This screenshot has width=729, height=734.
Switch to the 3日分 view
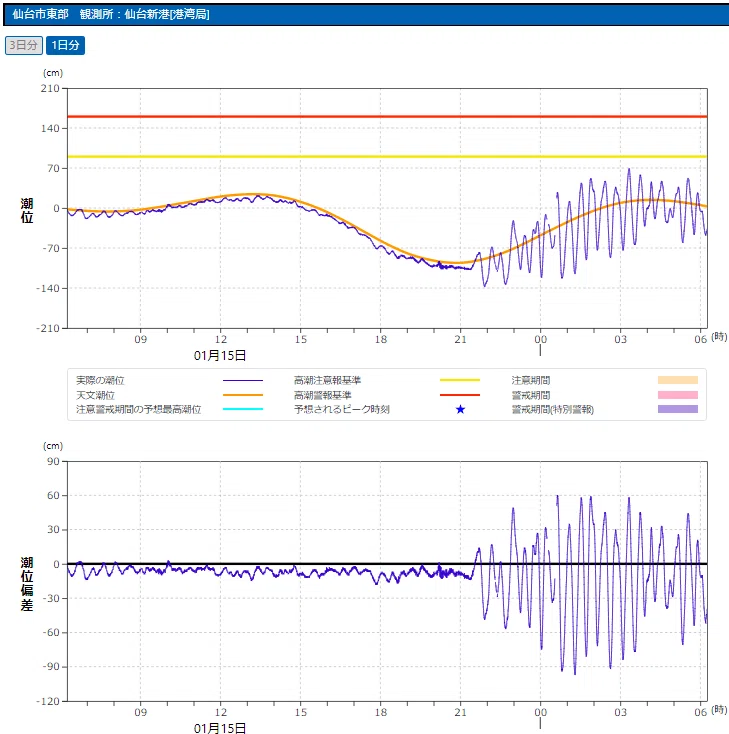(24, 45)
